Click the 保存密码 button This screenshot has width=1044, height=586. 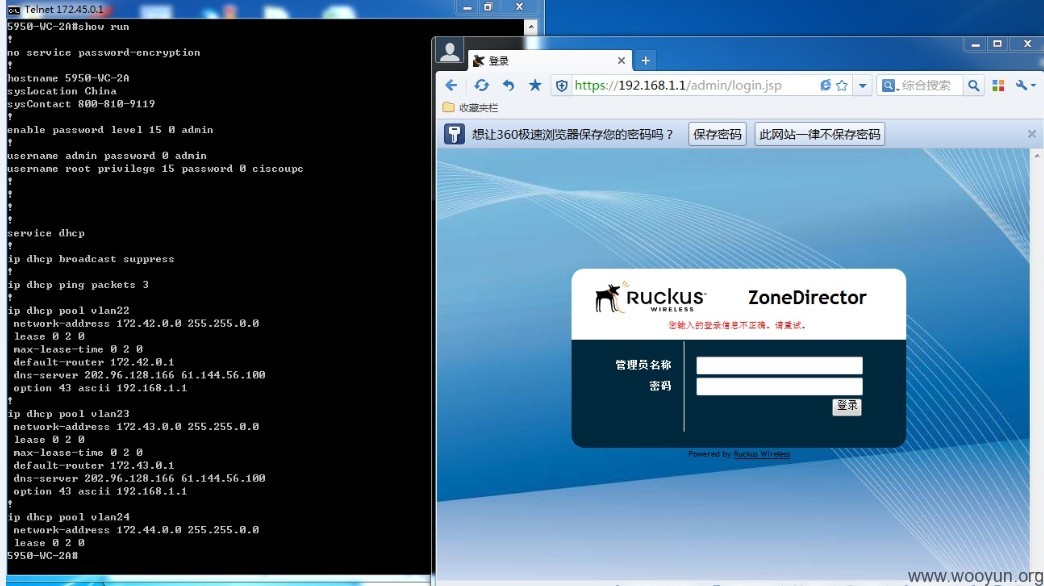click(717, 134)
